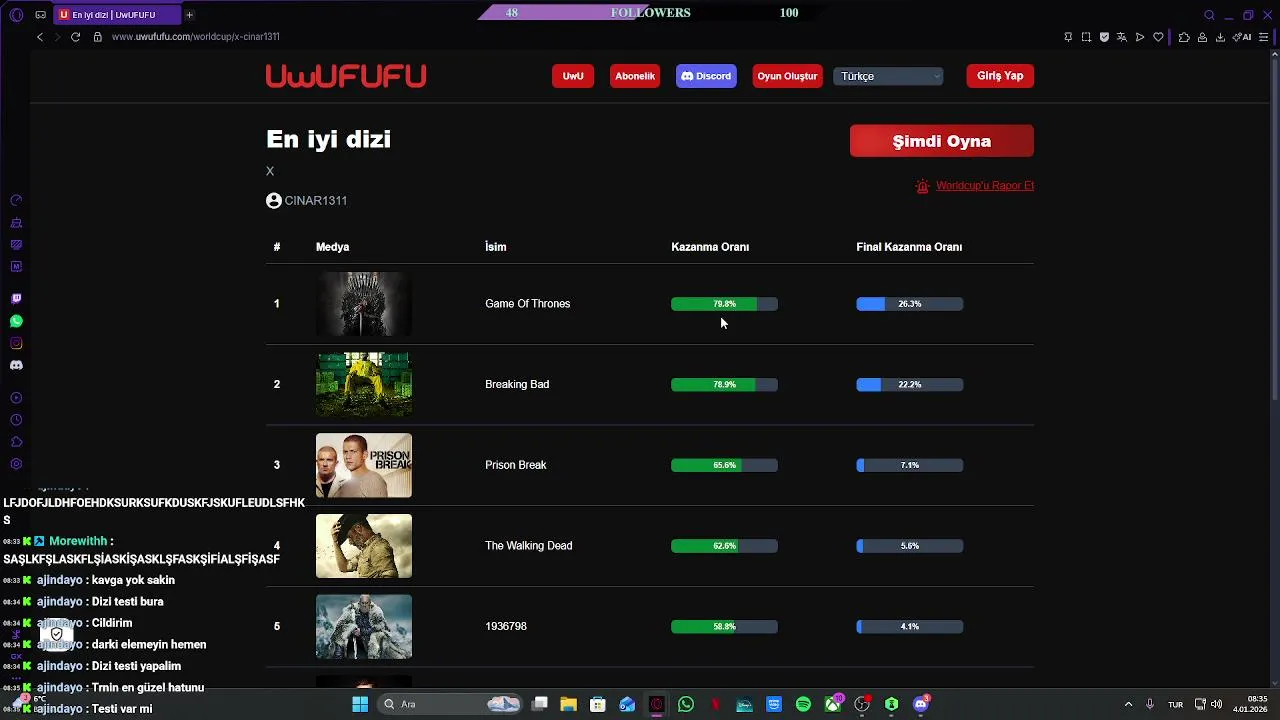Viewport: 1280px width, 720px height.
Task: Open Easy Setup settings icon
Action: point(1264,37)
